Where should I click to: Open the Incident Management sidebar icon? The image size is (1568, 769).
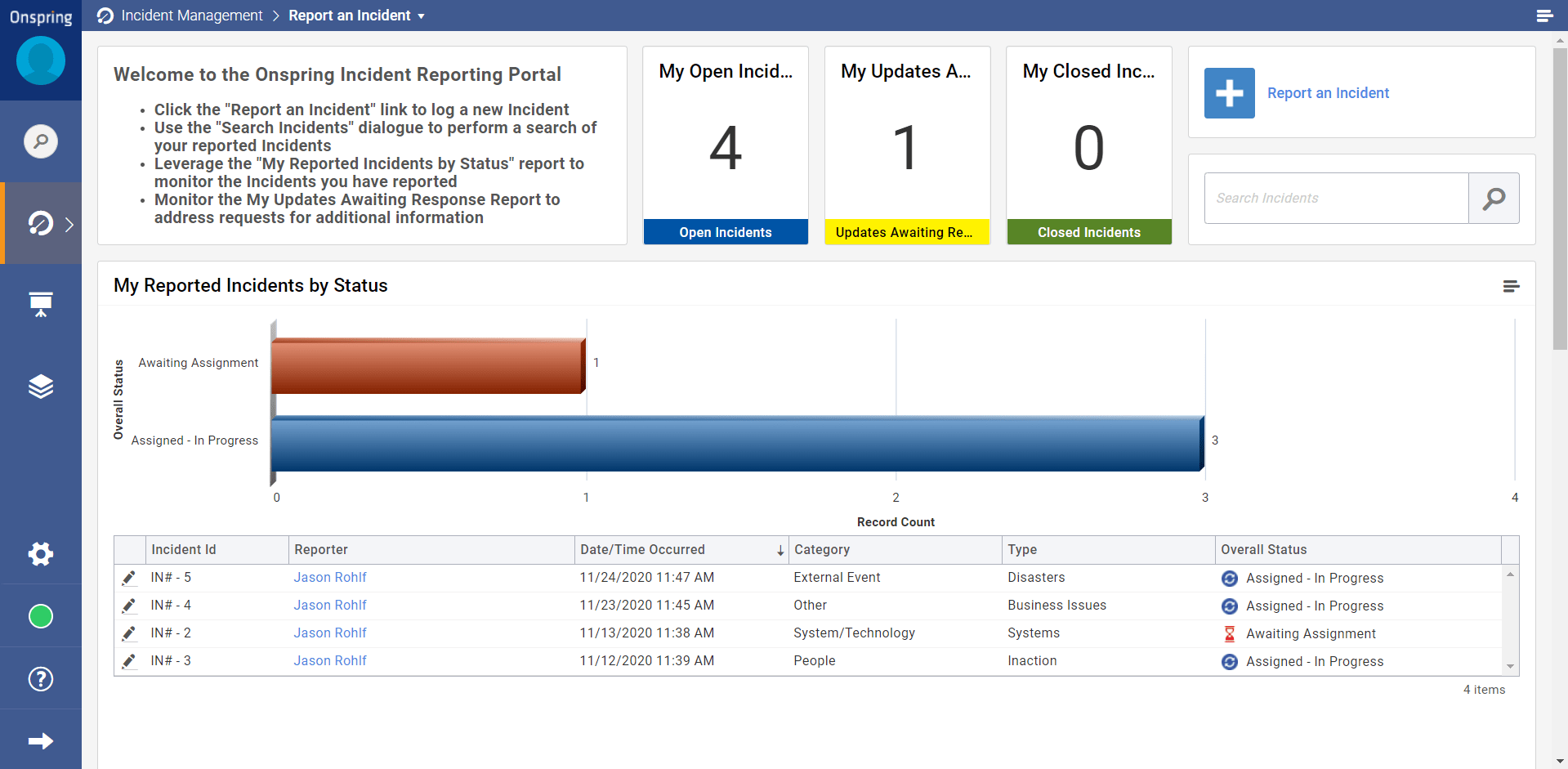(x=40, y=223)
